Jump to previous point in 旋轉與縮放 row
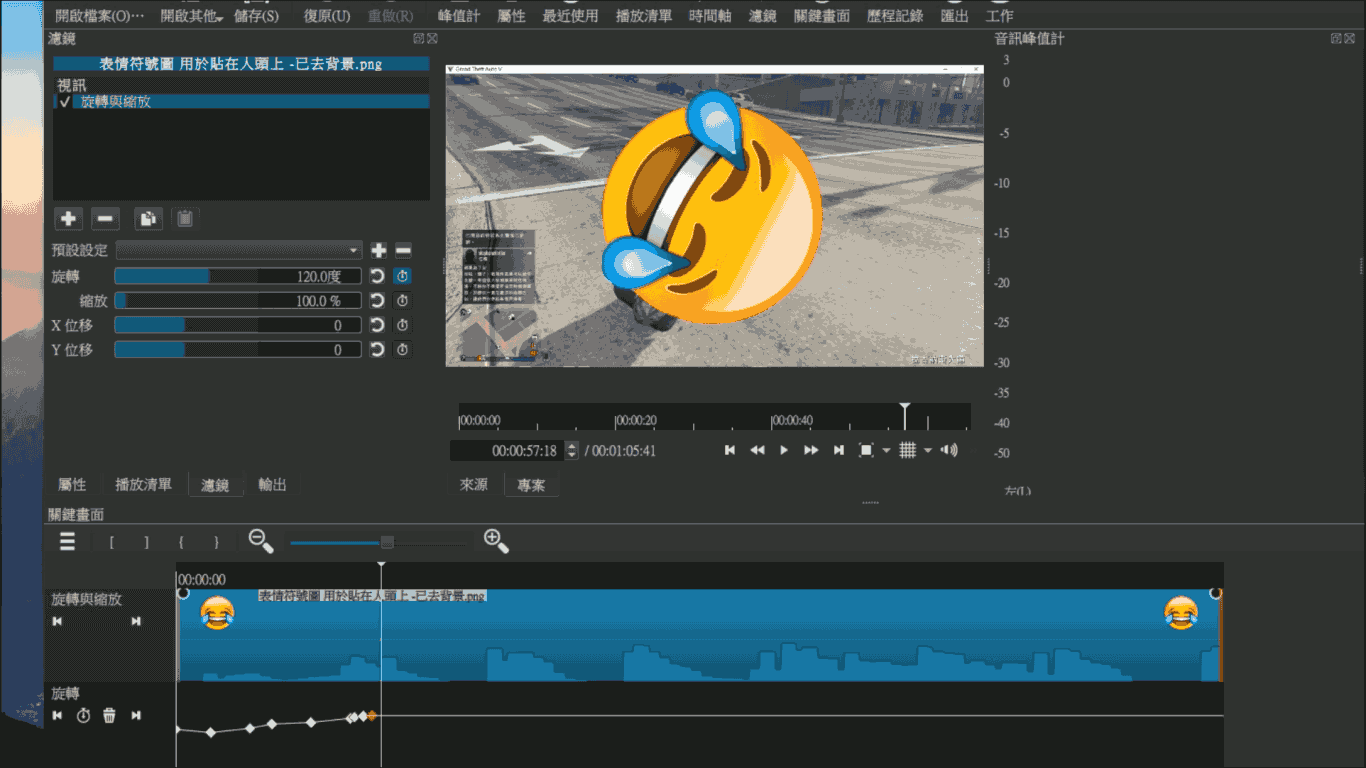This screenshot has height=768, width=1366. 57,621
